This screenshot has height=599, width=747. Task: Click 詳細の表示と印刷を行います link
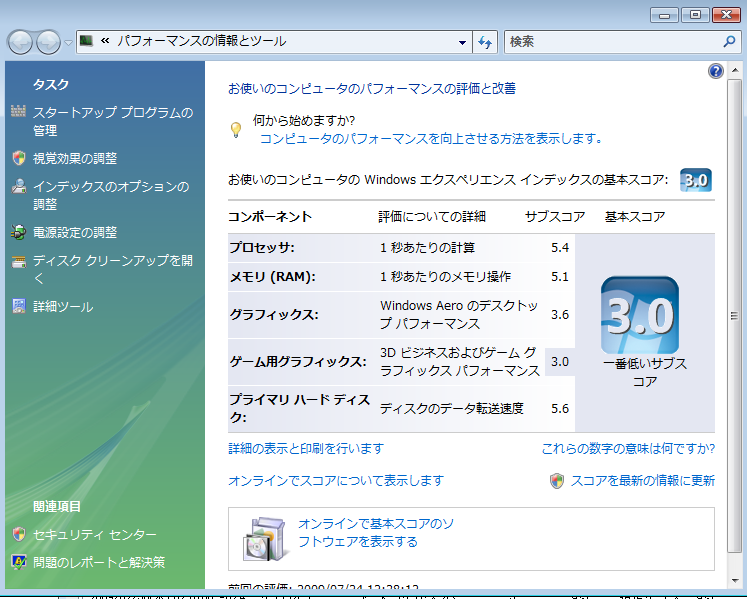click(306, 448)
